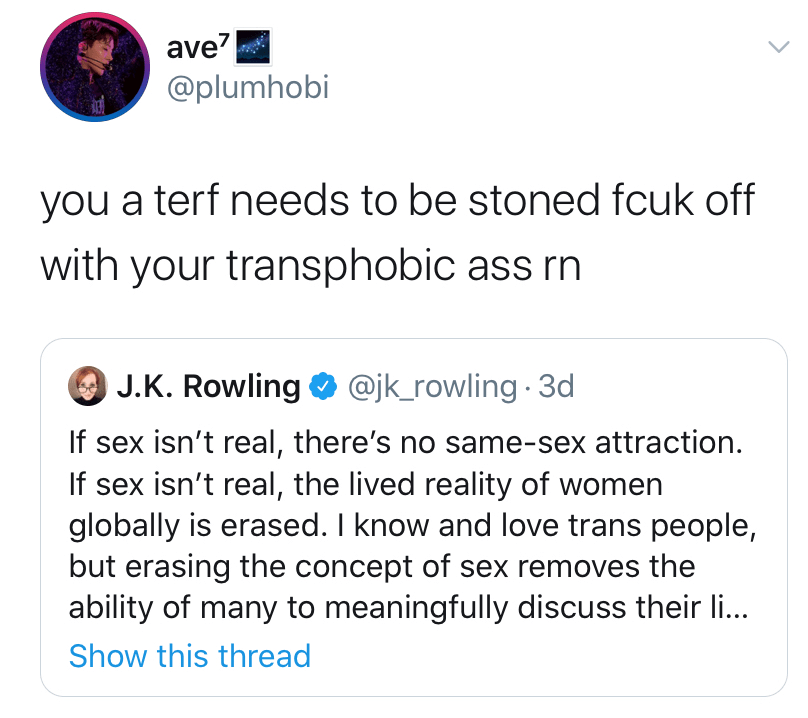
Task: Click the line "with your transphobic ass rn"
Action: (310, 265)
